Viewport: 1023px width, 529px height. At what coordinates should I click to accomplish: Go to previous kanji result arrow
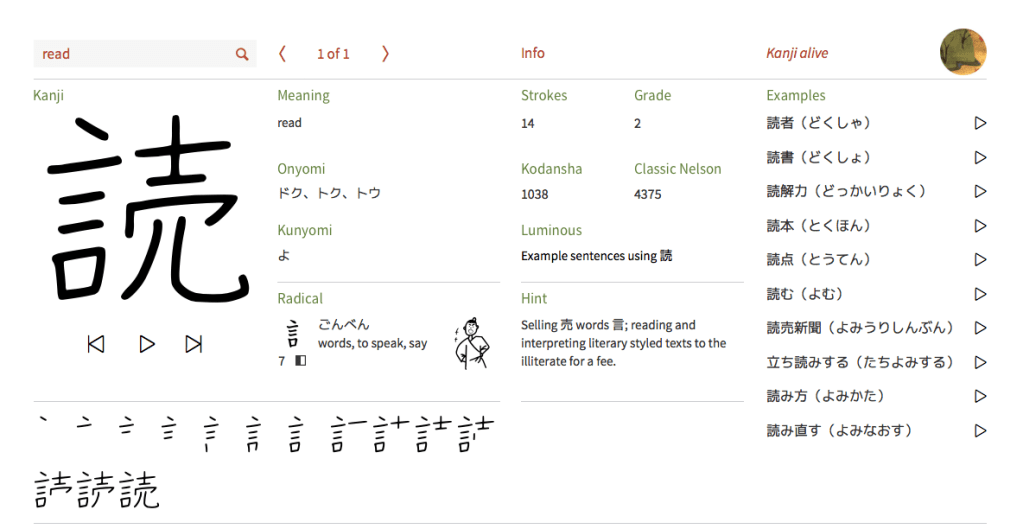(x=283, y=54)
